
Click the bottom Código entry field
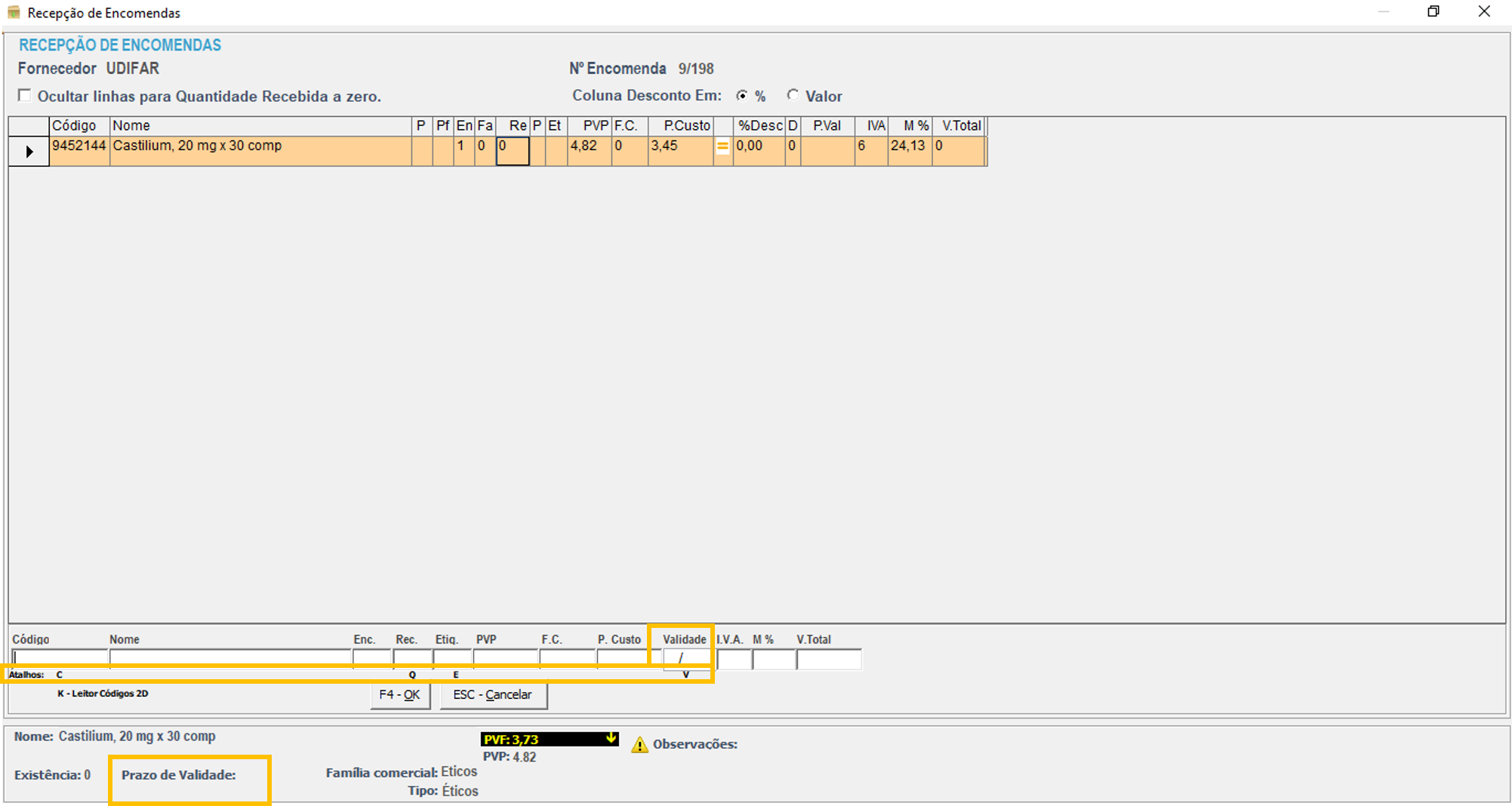(60, 658)
